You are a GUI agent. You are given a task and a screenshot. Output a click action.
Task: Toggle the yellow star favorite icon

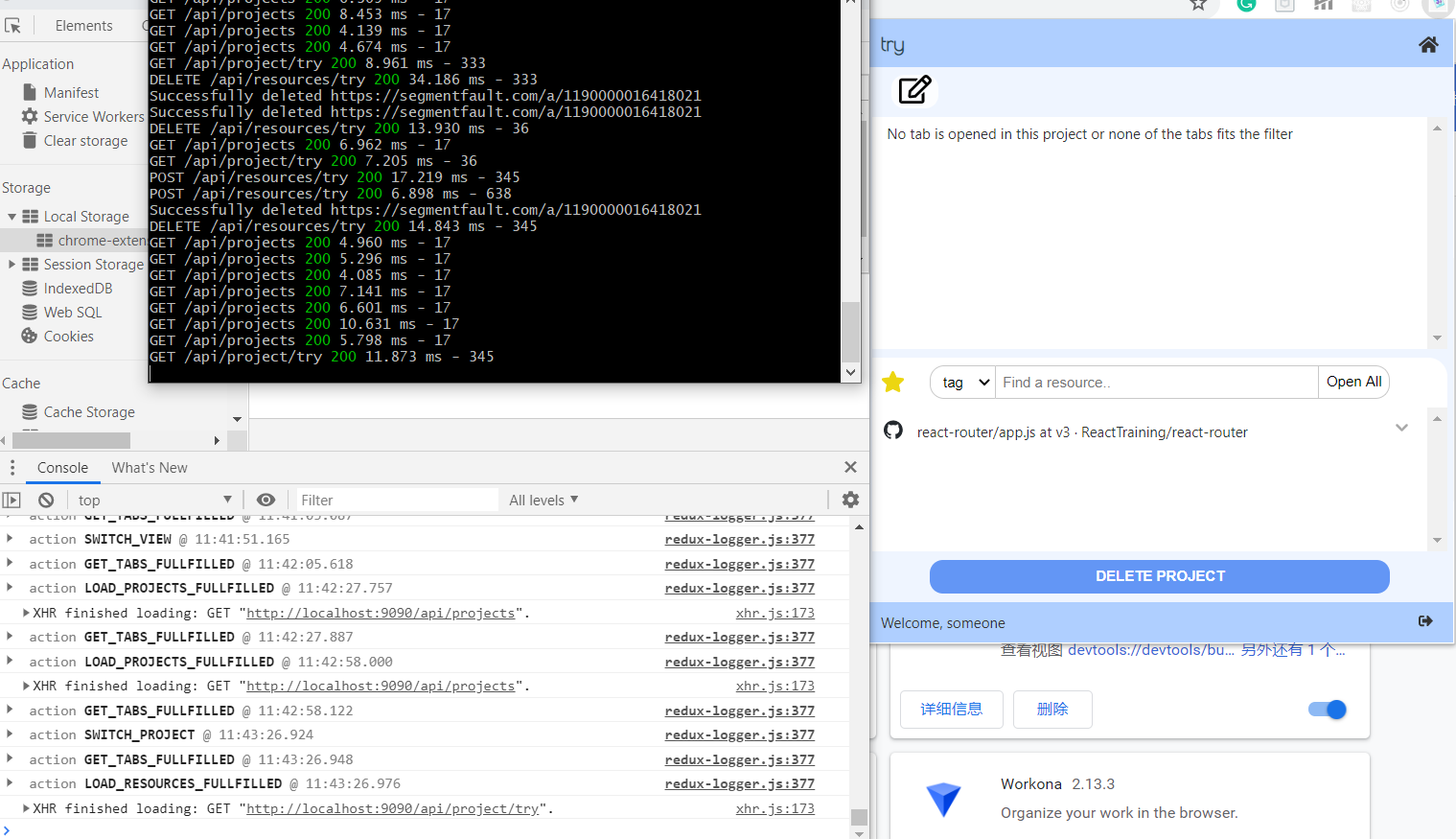(892, 383)
